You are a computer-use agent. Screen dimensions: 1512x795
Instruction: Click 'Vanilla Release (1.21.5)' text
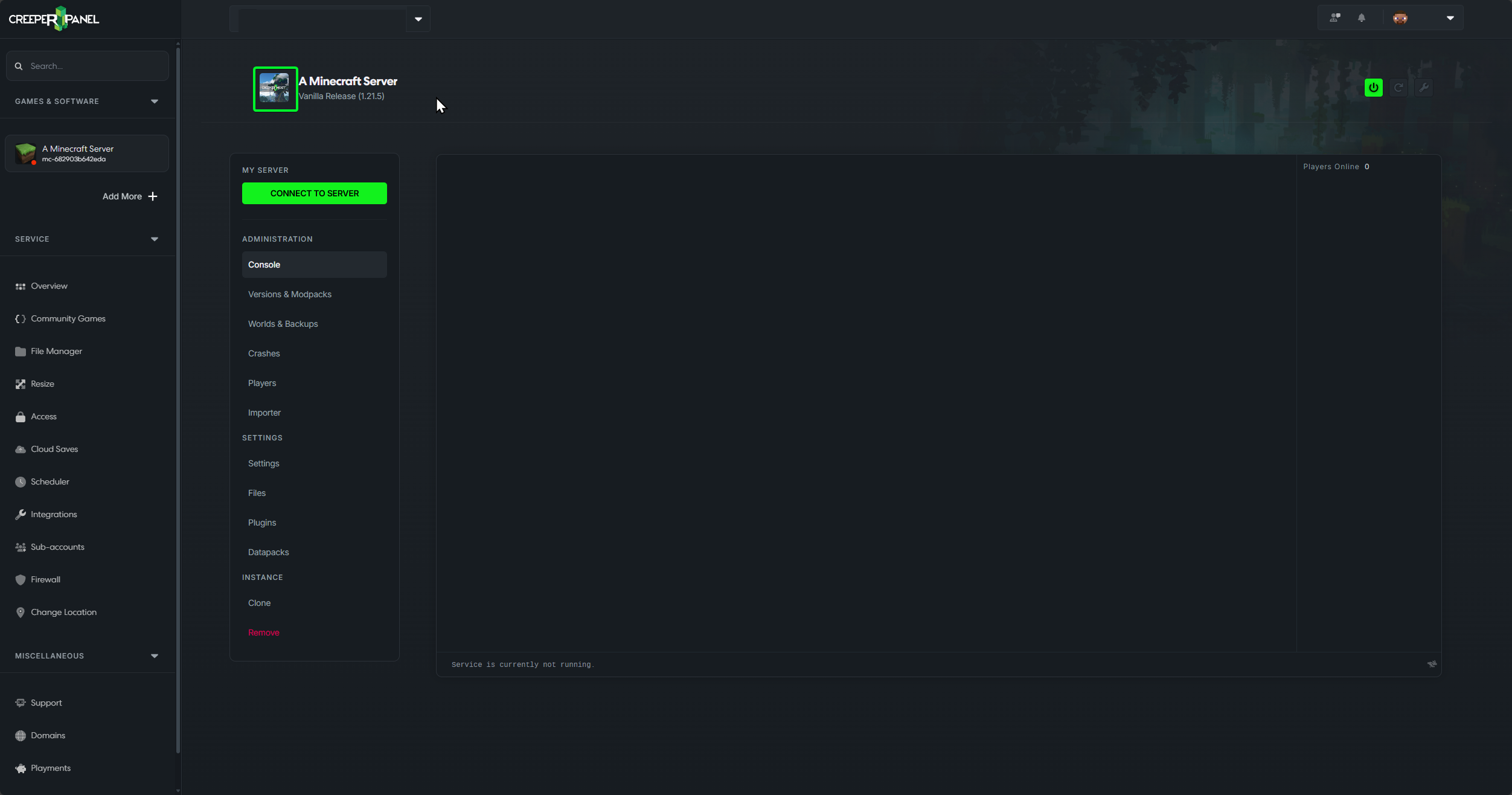click(341, 96)
